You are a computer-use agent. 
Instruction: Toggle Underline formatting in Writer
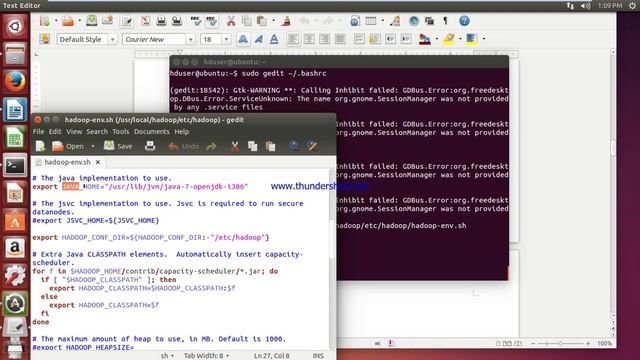(x=274, y=39)
